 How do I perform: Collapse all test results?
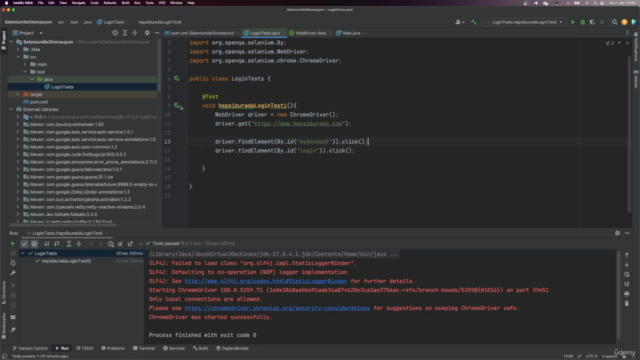point(79,244)
